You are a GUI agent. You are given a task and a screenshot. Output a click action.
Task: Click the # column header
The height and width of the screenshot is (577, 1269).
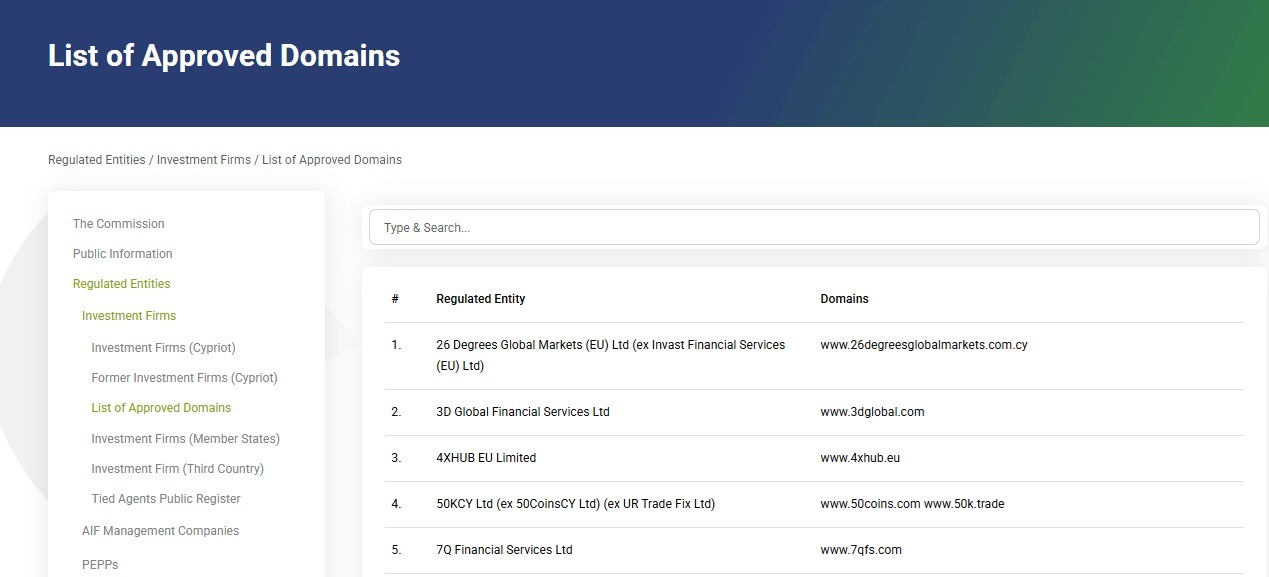[395, 299]
